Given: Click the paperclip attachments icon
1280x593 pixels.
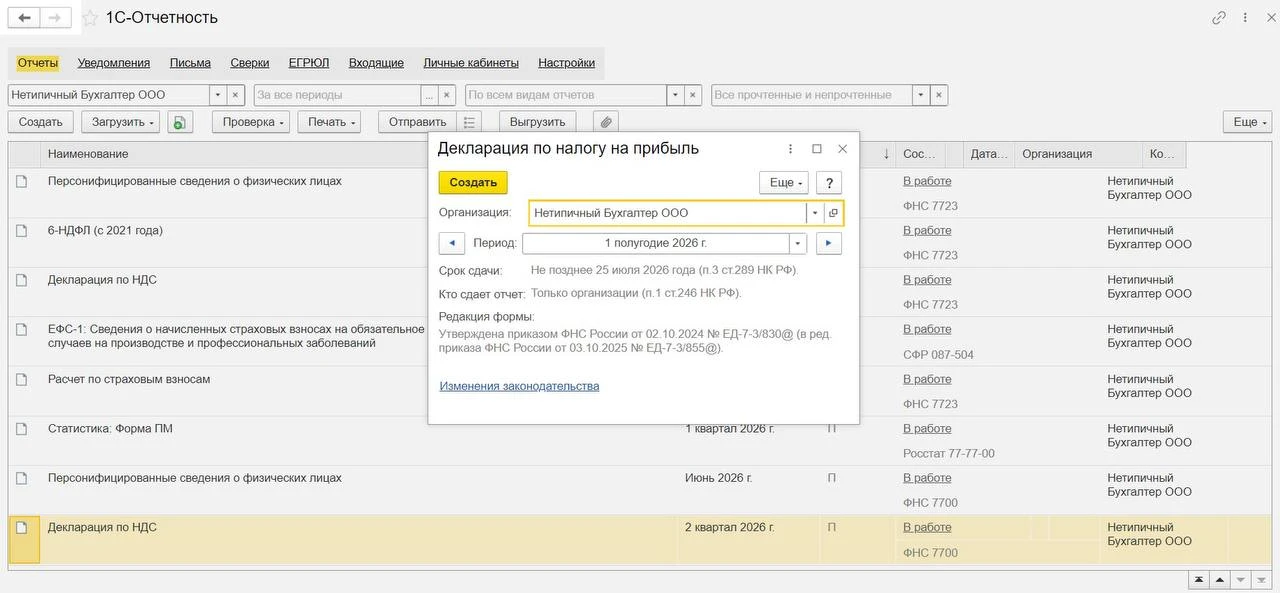Looking at the screenshot, I should (605, 122).
